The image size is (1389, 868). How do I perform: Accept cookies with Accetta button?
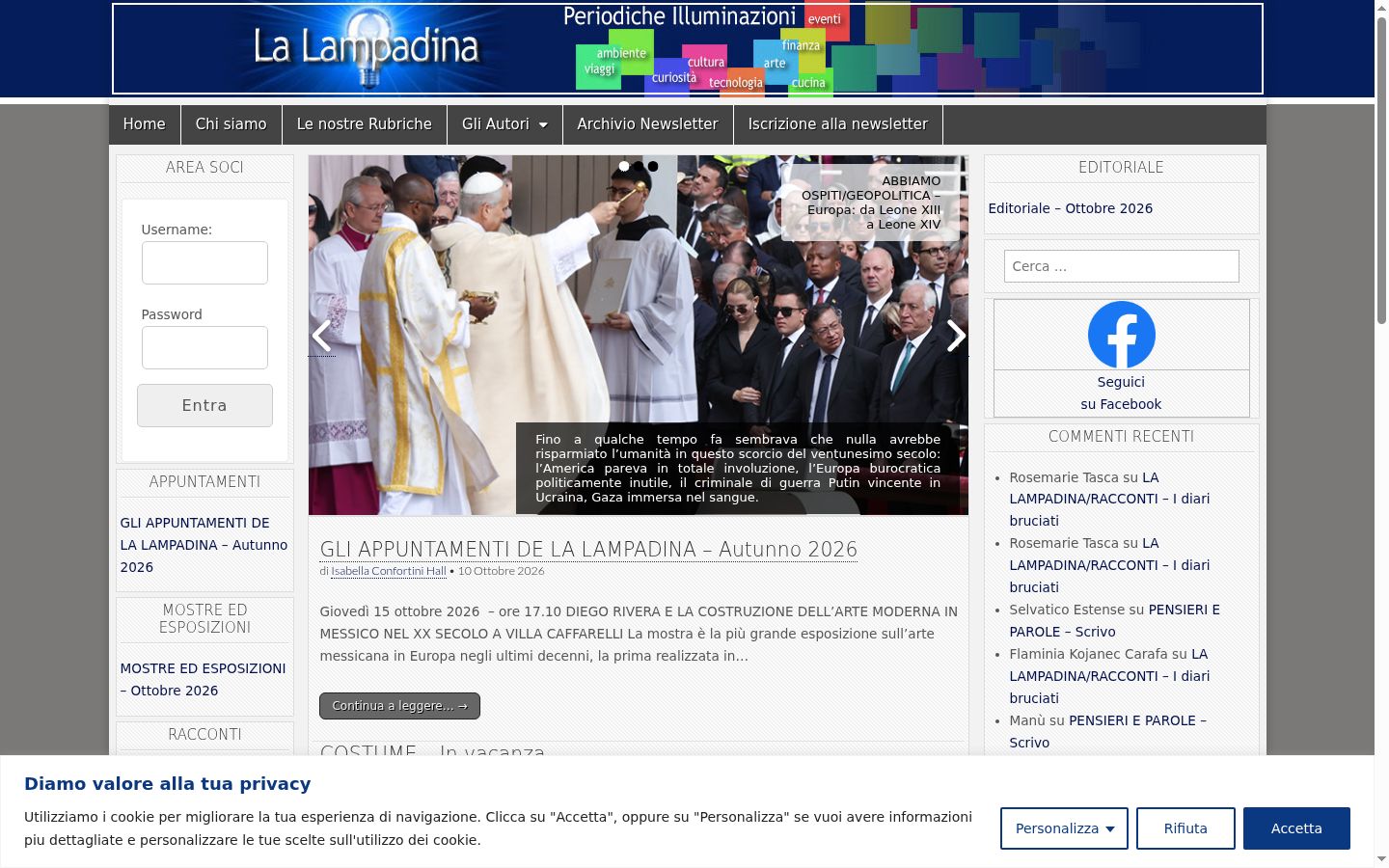pos(1296,828)
